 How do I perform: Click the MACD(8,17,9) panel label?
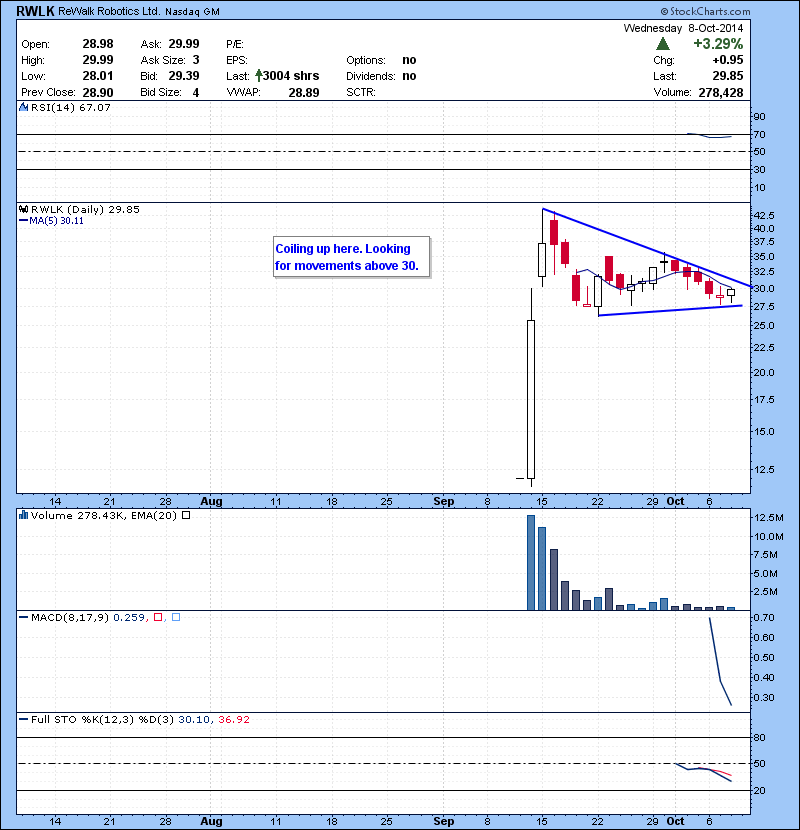pyautogui.click(x=70, y=617)
